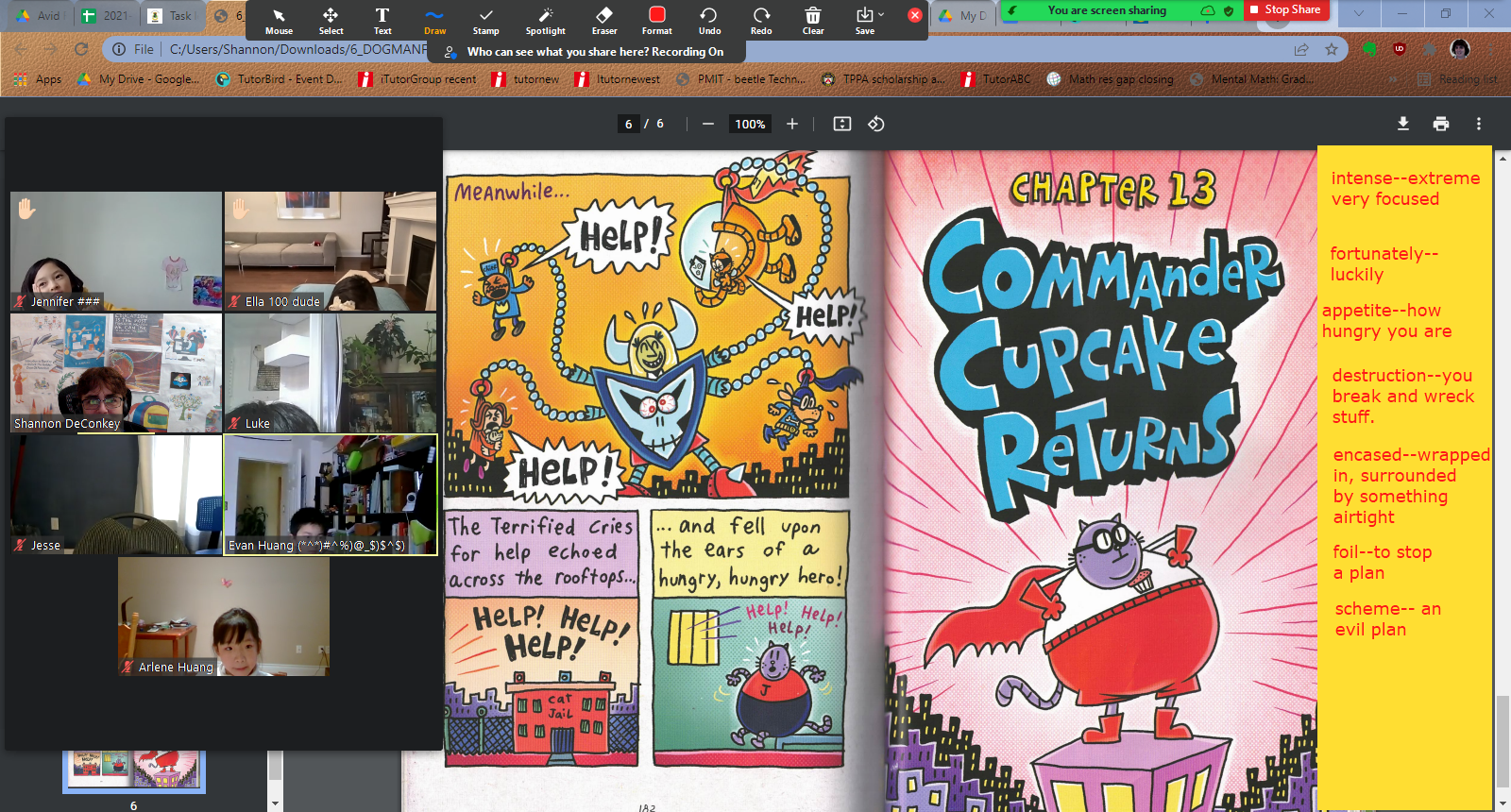
Task: Enable the Spotlight tool
Action: 545,21
